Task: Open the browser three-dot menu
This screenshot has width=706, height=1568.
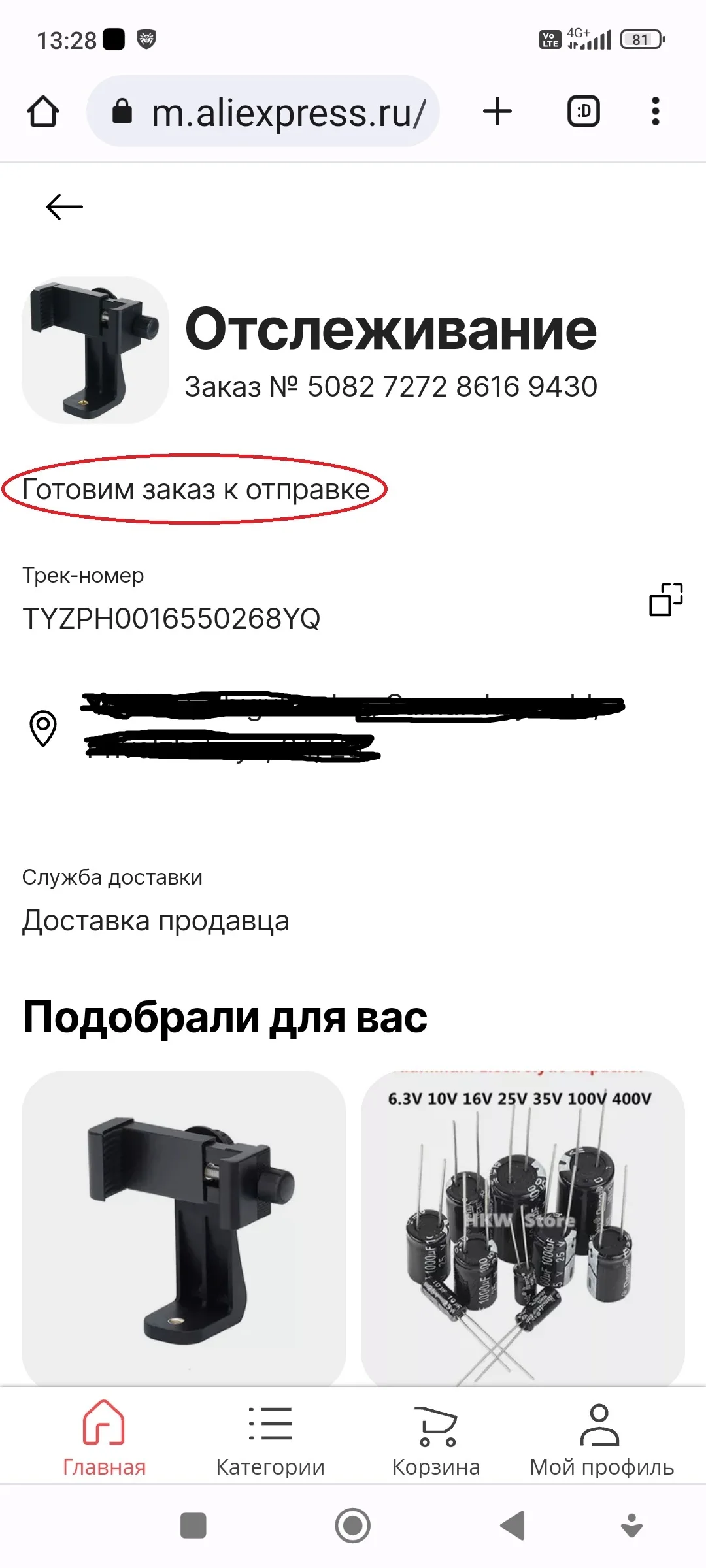Action: [x=656, y=111]
